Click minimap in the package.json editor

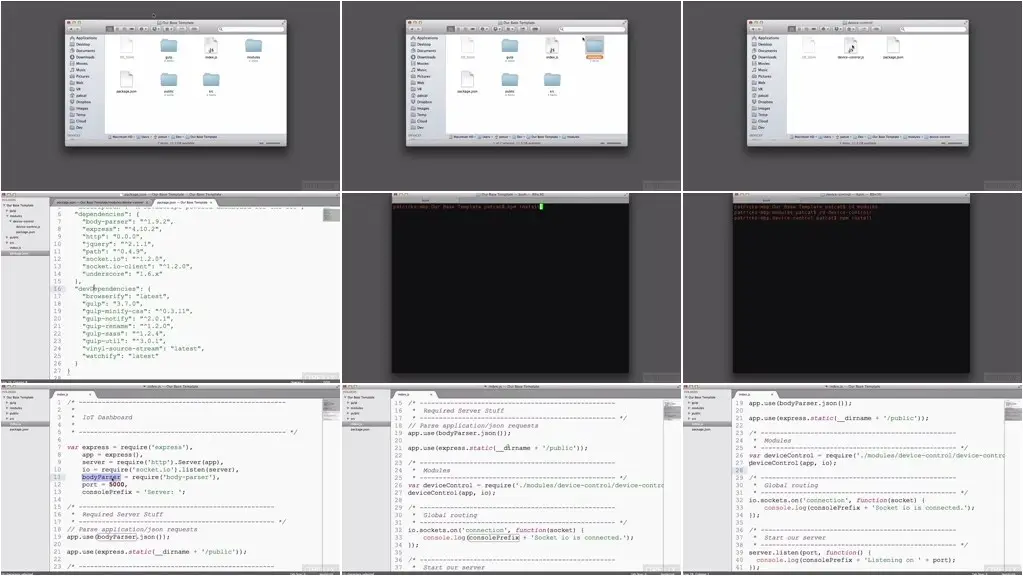pyautogui.click(x=331, y=215)
